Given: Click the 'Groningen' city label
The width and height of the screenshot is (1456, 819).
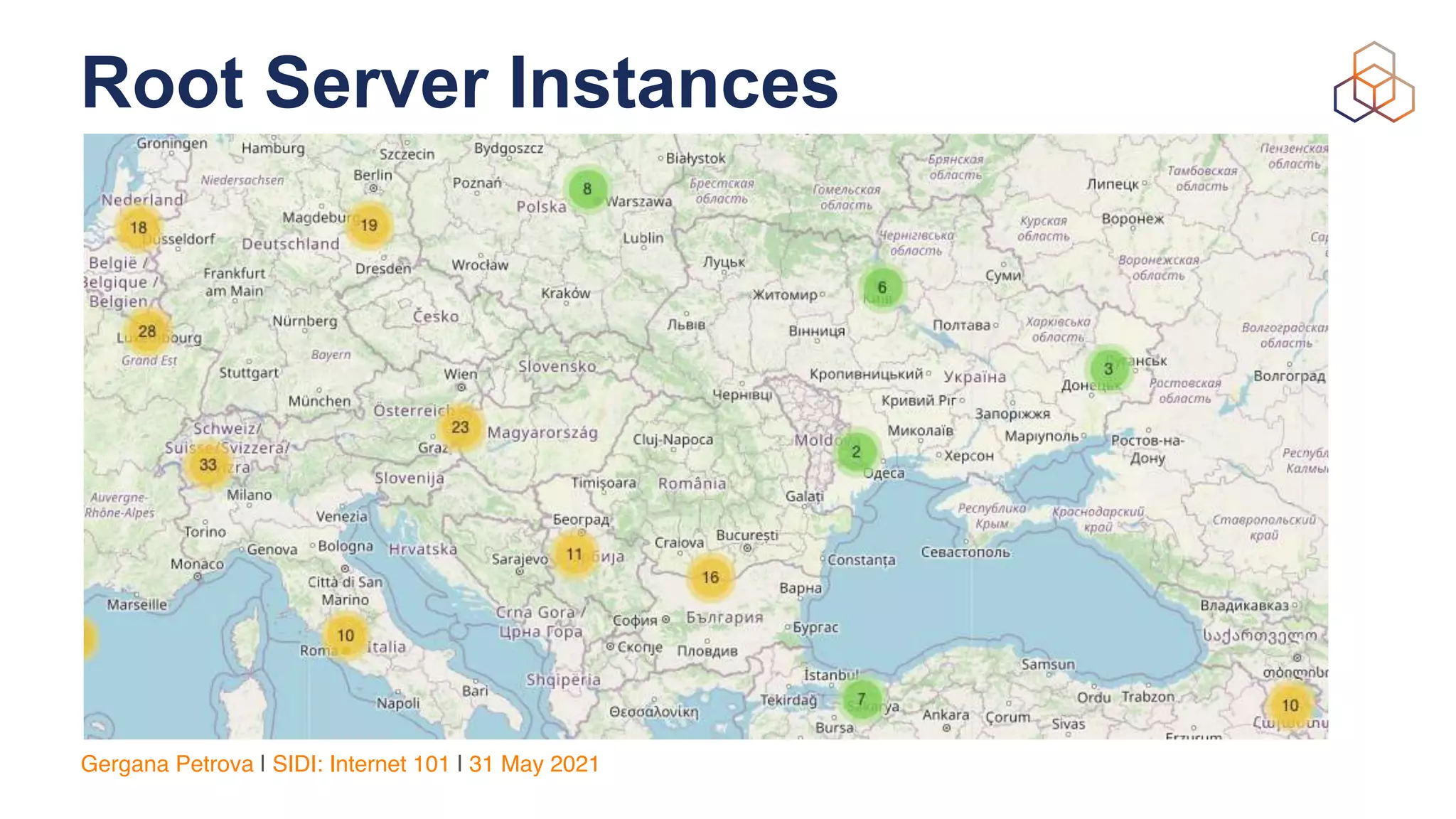Looking at the screenshot, I should click(172, 144).
